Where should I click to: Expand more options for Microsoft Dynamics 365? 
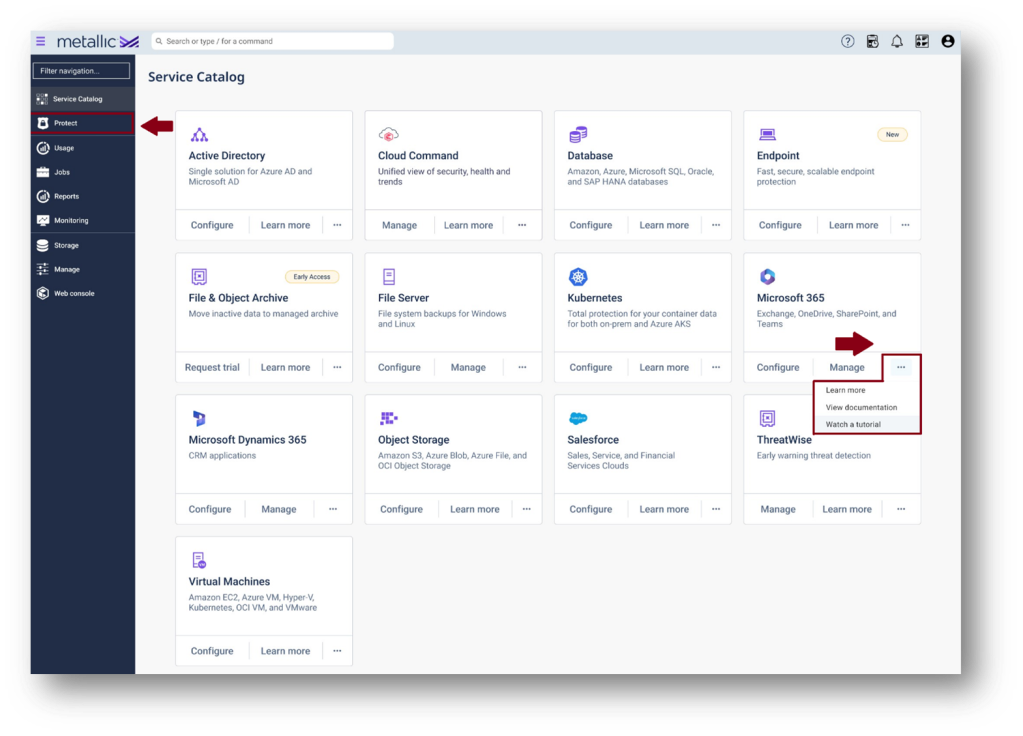click(333, 509)
